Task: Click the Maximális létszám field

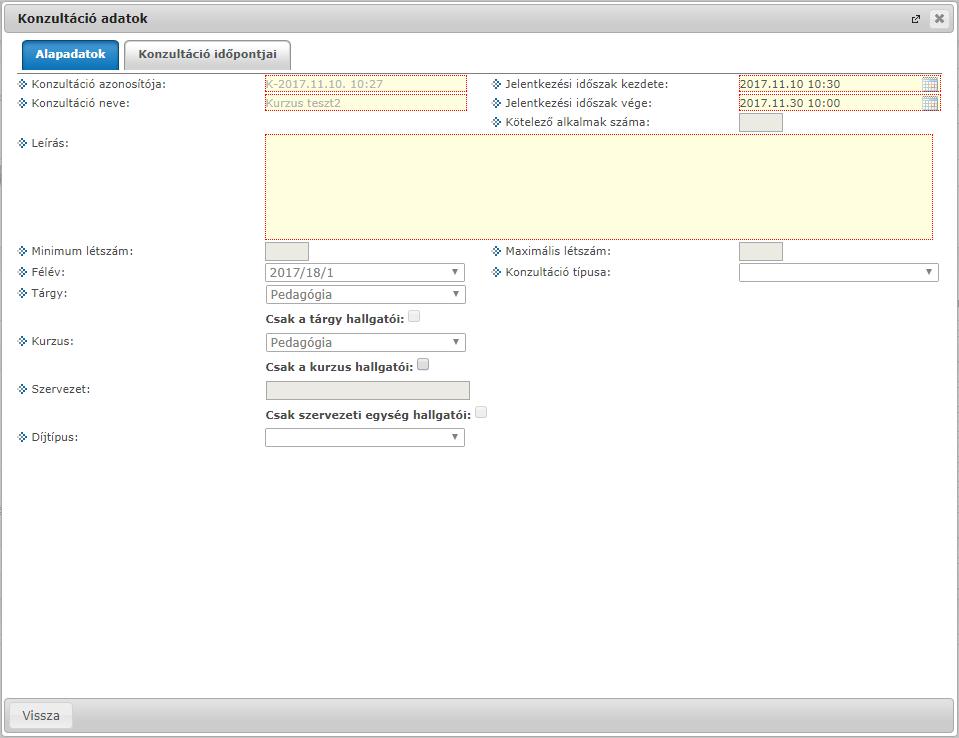Action: point(761,251)
